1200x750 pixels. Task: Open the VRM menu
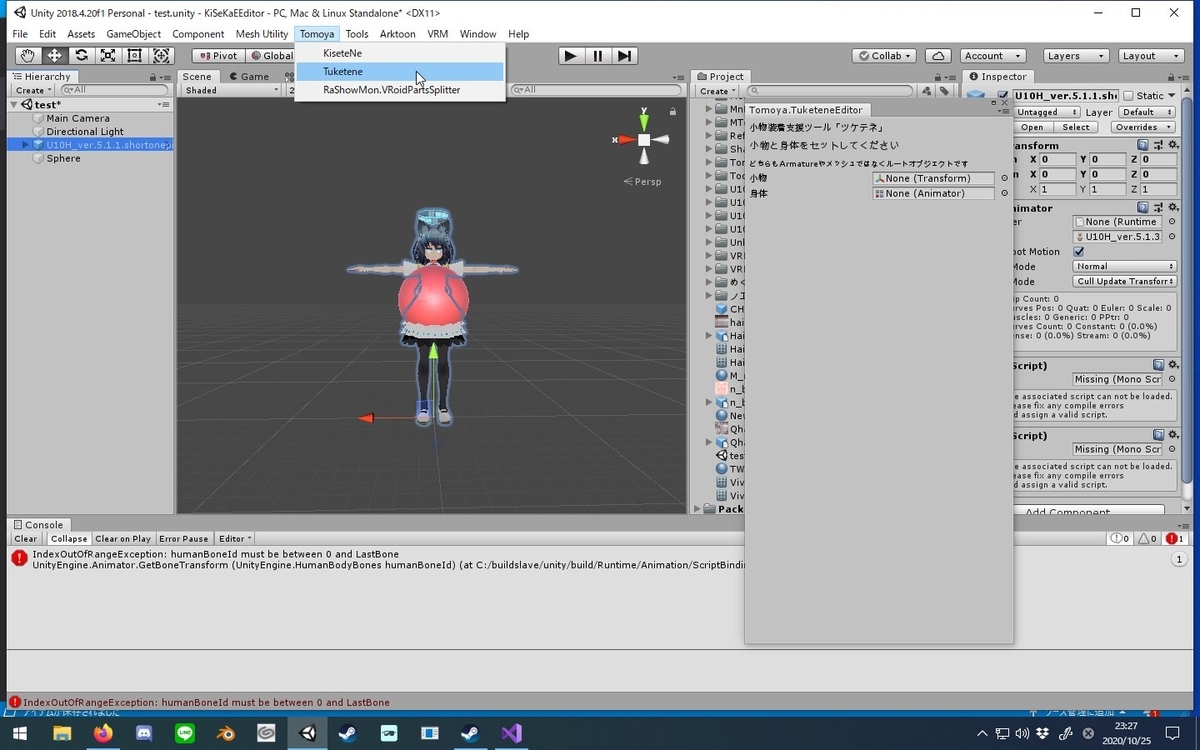point(437,34)
